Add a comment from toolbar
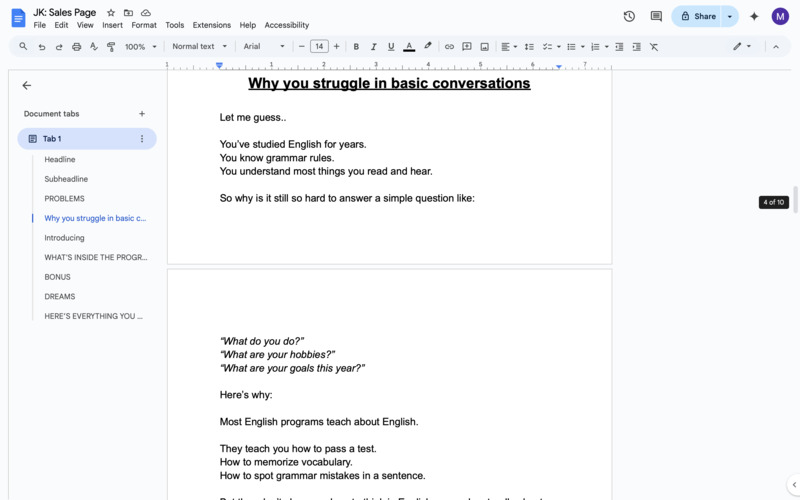 click(x=467, y=47)
